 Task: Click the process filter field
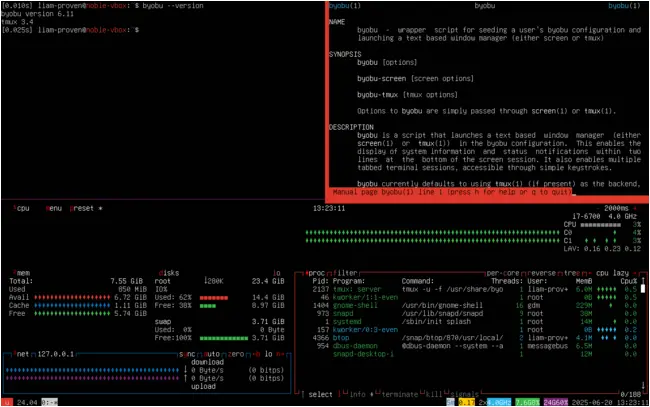pos(345,273)
